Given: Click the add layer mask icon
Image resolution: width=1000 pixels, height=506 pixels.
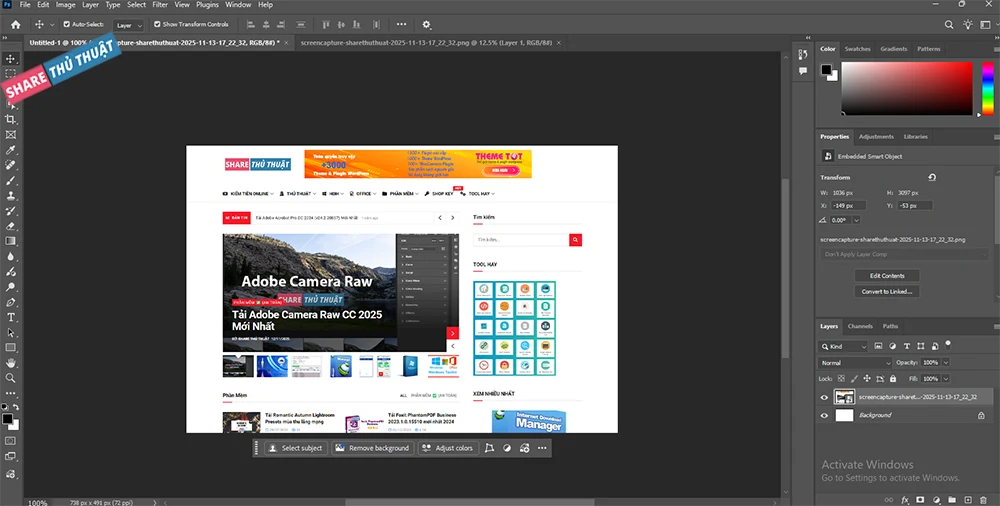Looking at the screenshot, I should point(920,500).
